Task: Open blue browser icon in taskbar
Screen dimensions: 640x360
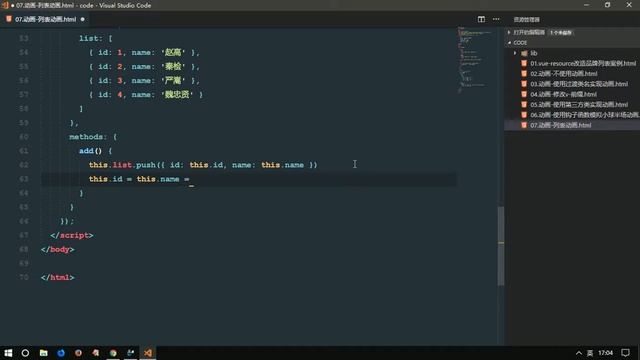Action: point(61,353)
